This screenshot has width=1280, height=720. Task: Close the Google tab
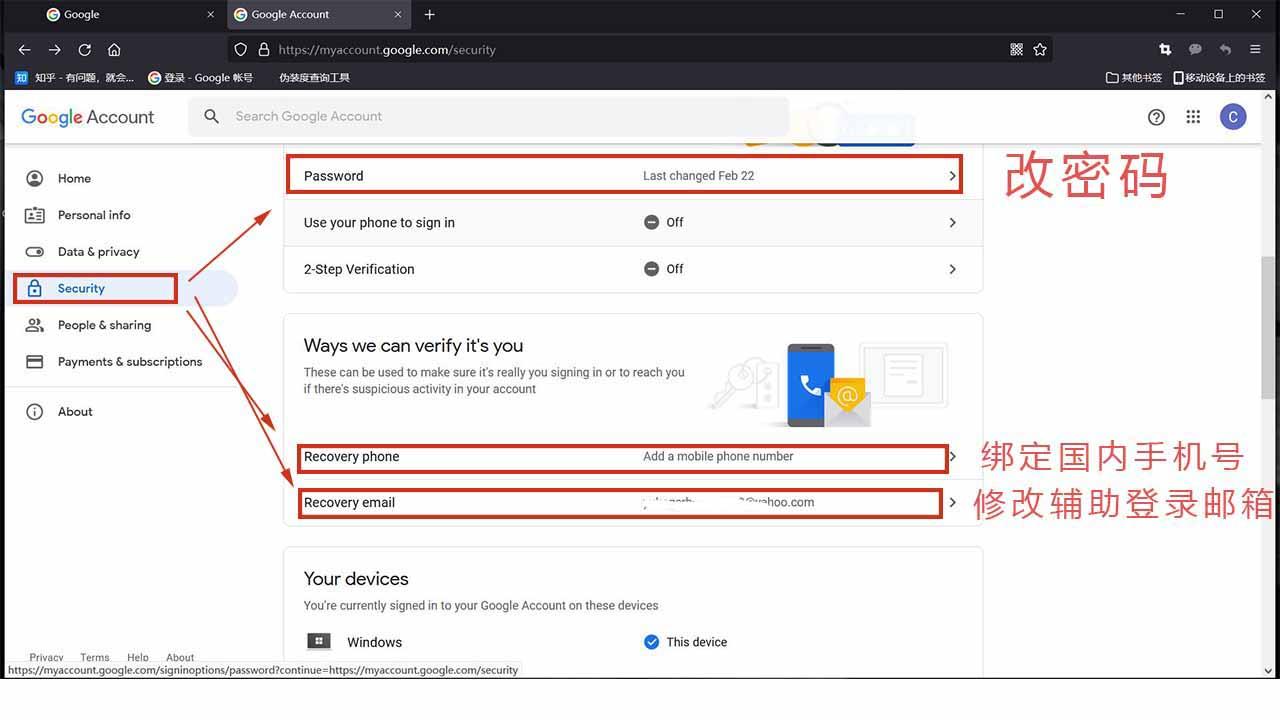210,14
